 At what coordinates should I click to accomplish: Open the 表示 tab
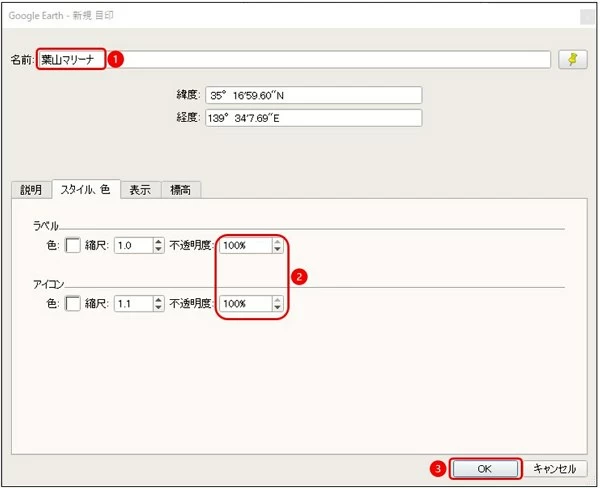point(140,190)
